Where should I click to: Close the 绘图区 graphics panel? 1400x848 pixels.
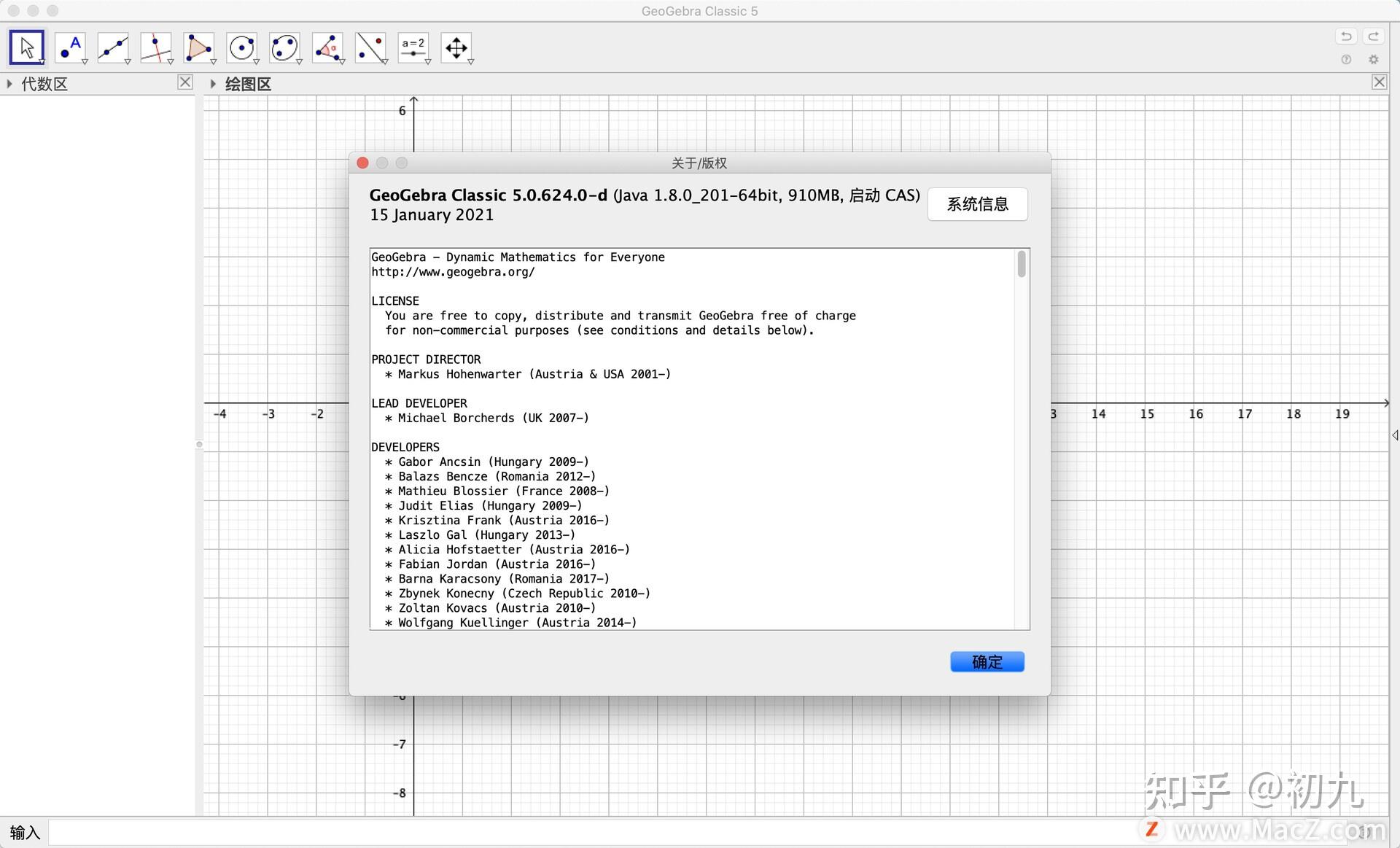[1380, 82]
